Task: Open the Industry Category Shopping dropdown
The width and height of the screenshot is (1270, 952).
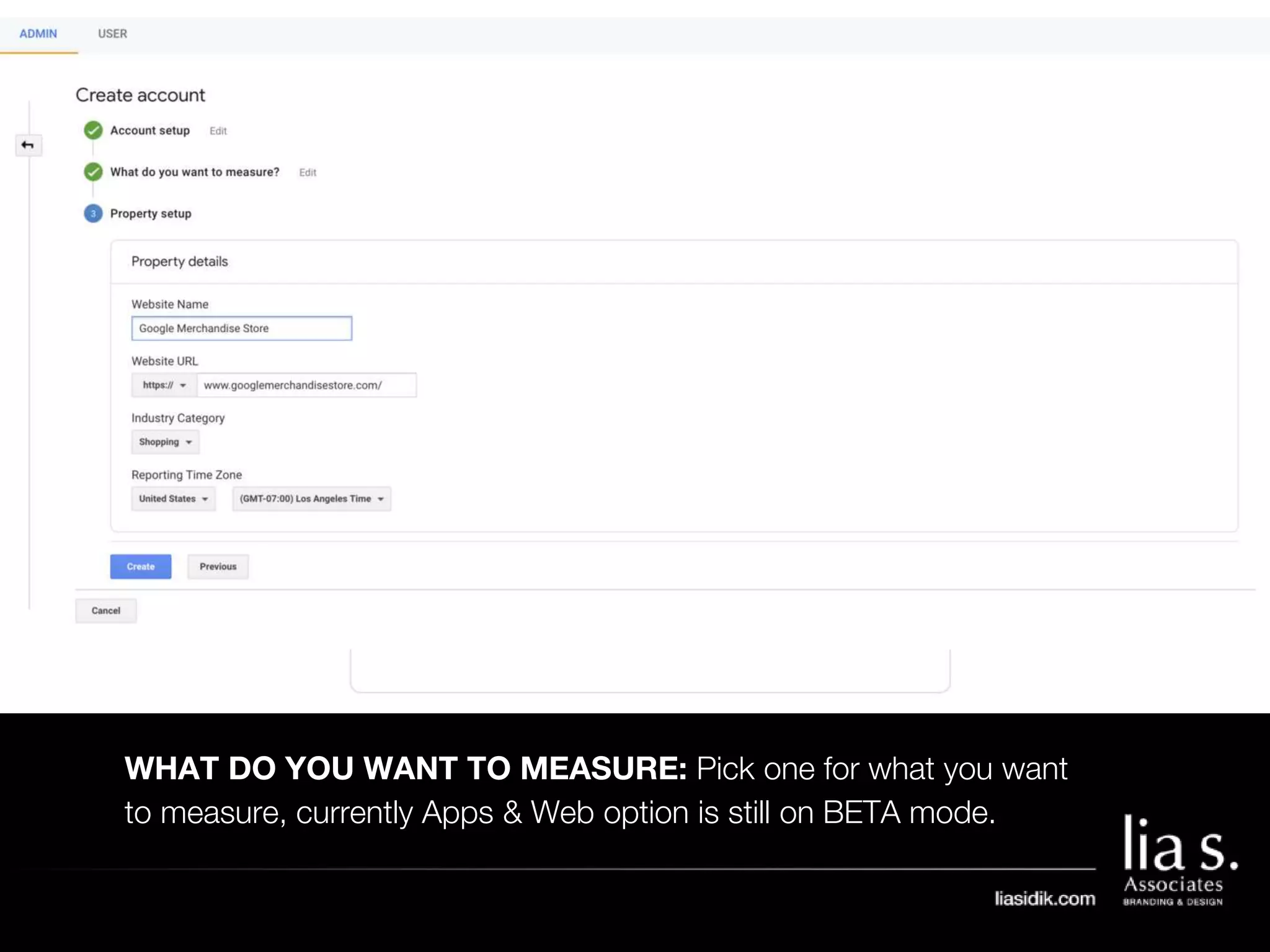Action: [x=166, y=442]
